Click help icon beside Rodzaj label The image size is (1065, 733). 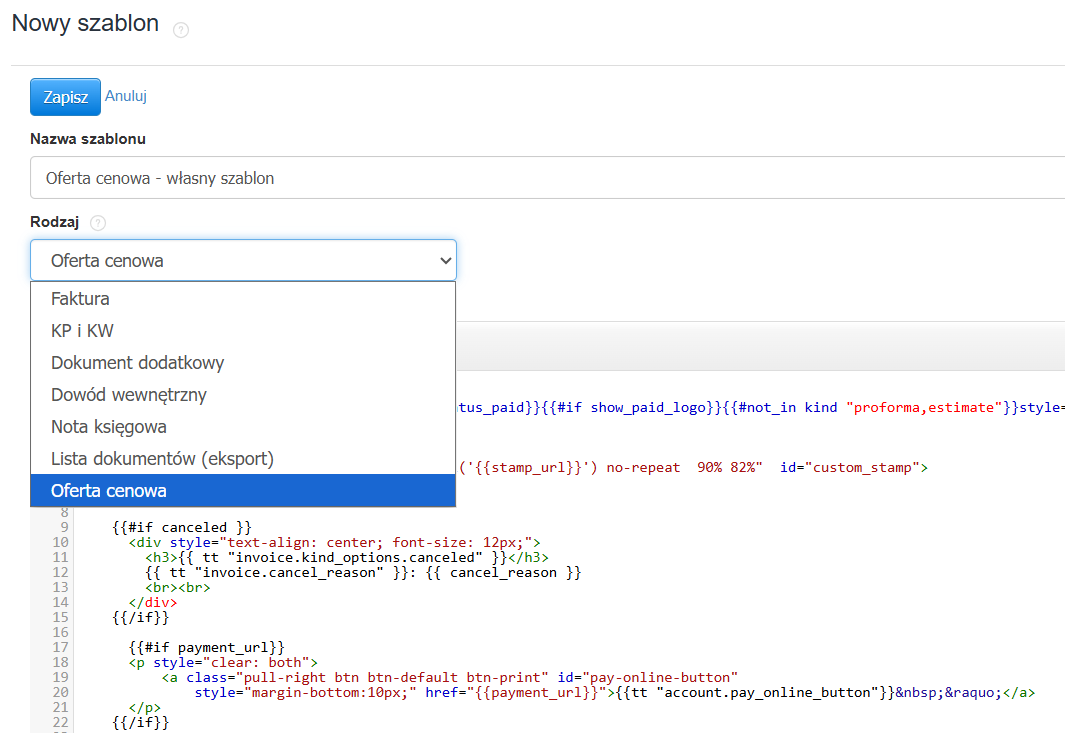coord(98,223)
